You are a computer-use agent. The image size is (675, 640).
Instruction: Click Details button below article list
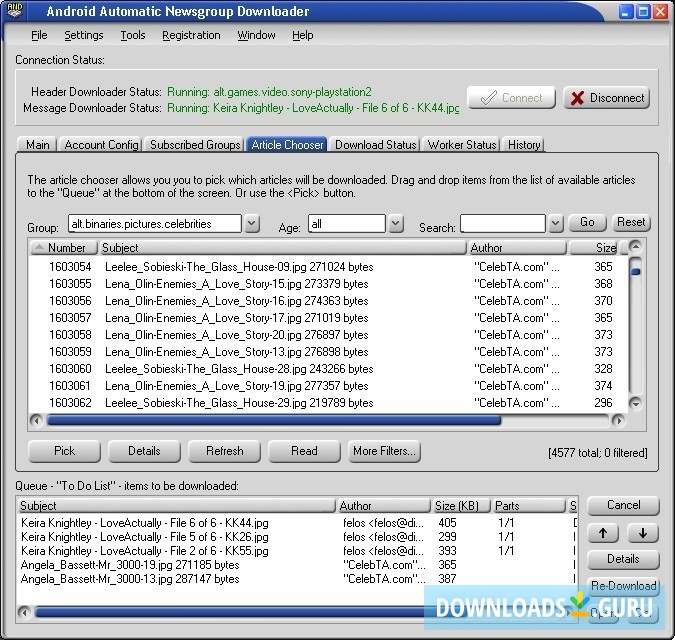coord(144,451)
